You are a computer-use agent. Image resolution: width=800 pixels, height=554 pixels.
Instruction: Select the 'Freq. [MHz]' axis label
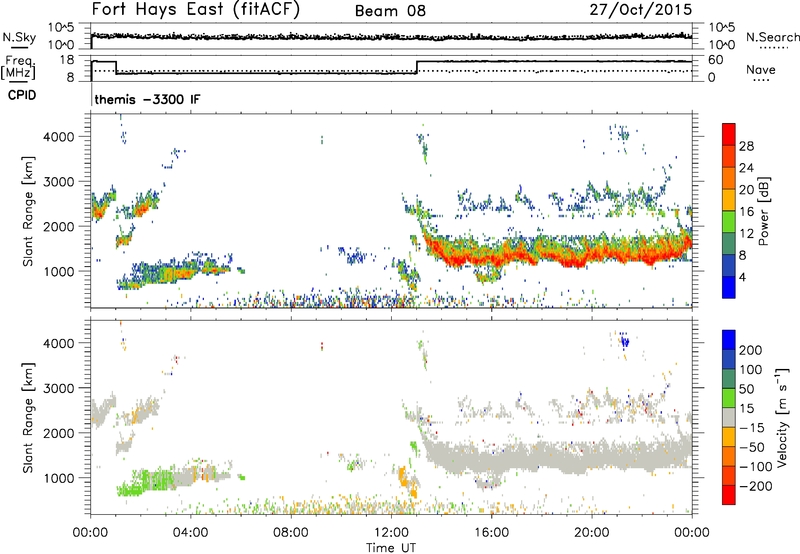tap(19, 67)
